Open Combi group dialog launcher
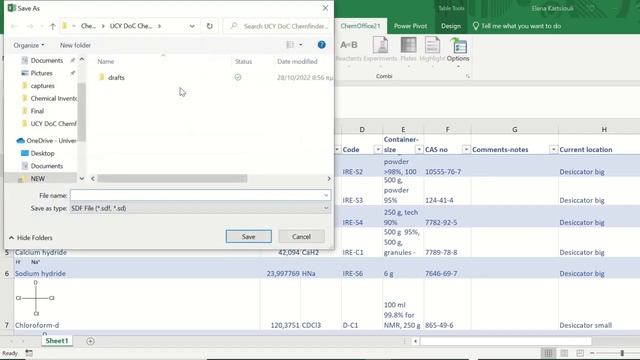This screenshot has height=360, width=640. (468, 76)
